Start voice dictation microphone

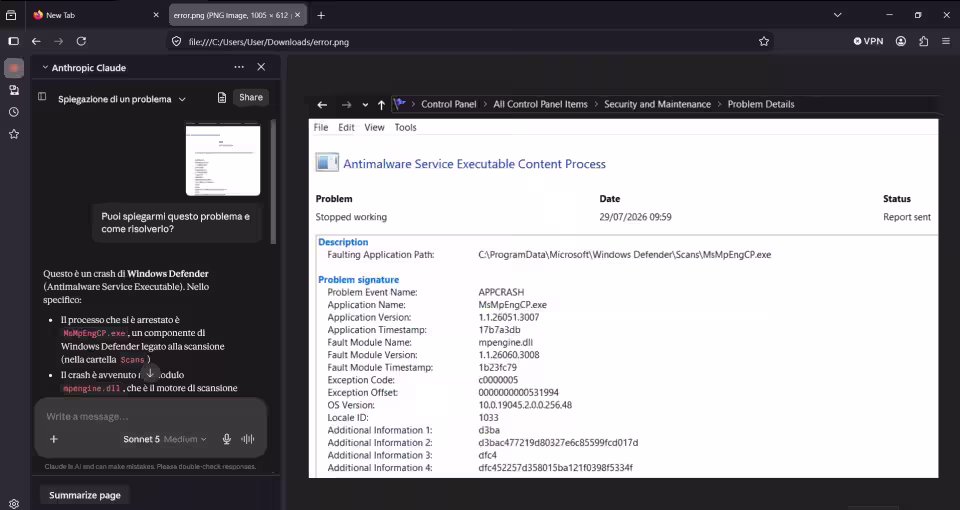tap(227, 439)
